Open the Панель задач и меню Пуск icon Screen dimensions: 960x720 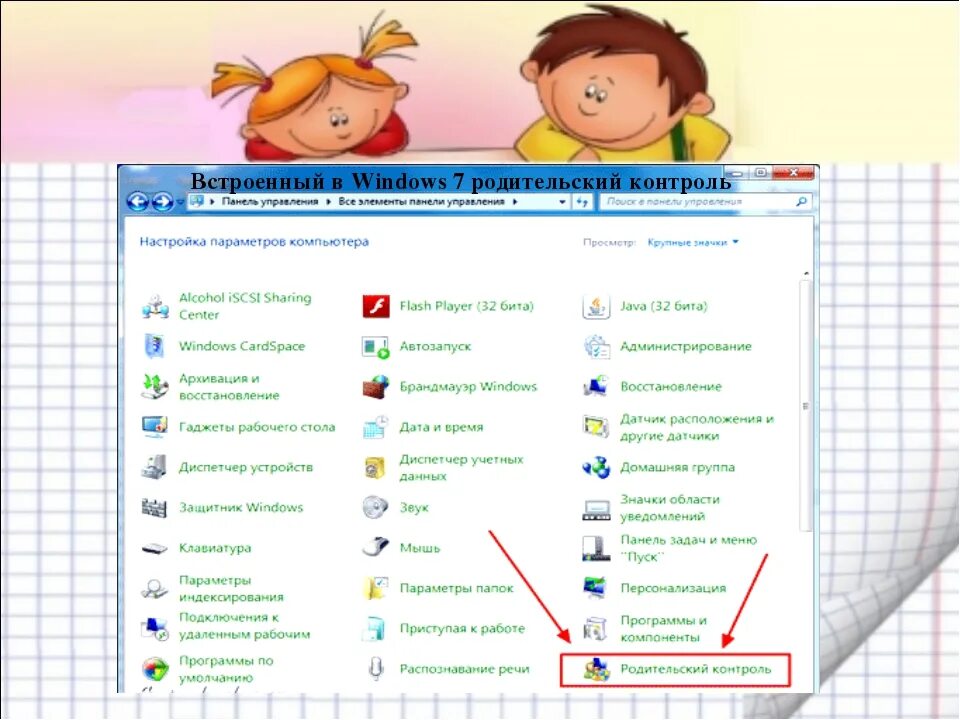tap(596, 548)
